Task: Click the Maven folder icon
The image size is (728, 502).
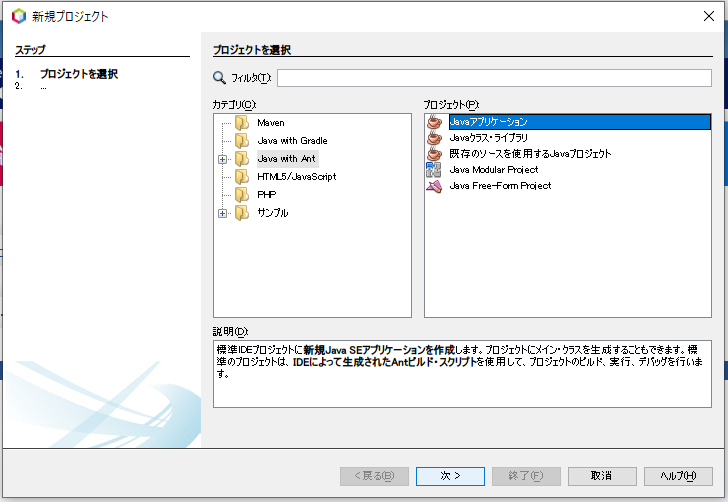Action: pyautogui.click(x=242, y=123)
